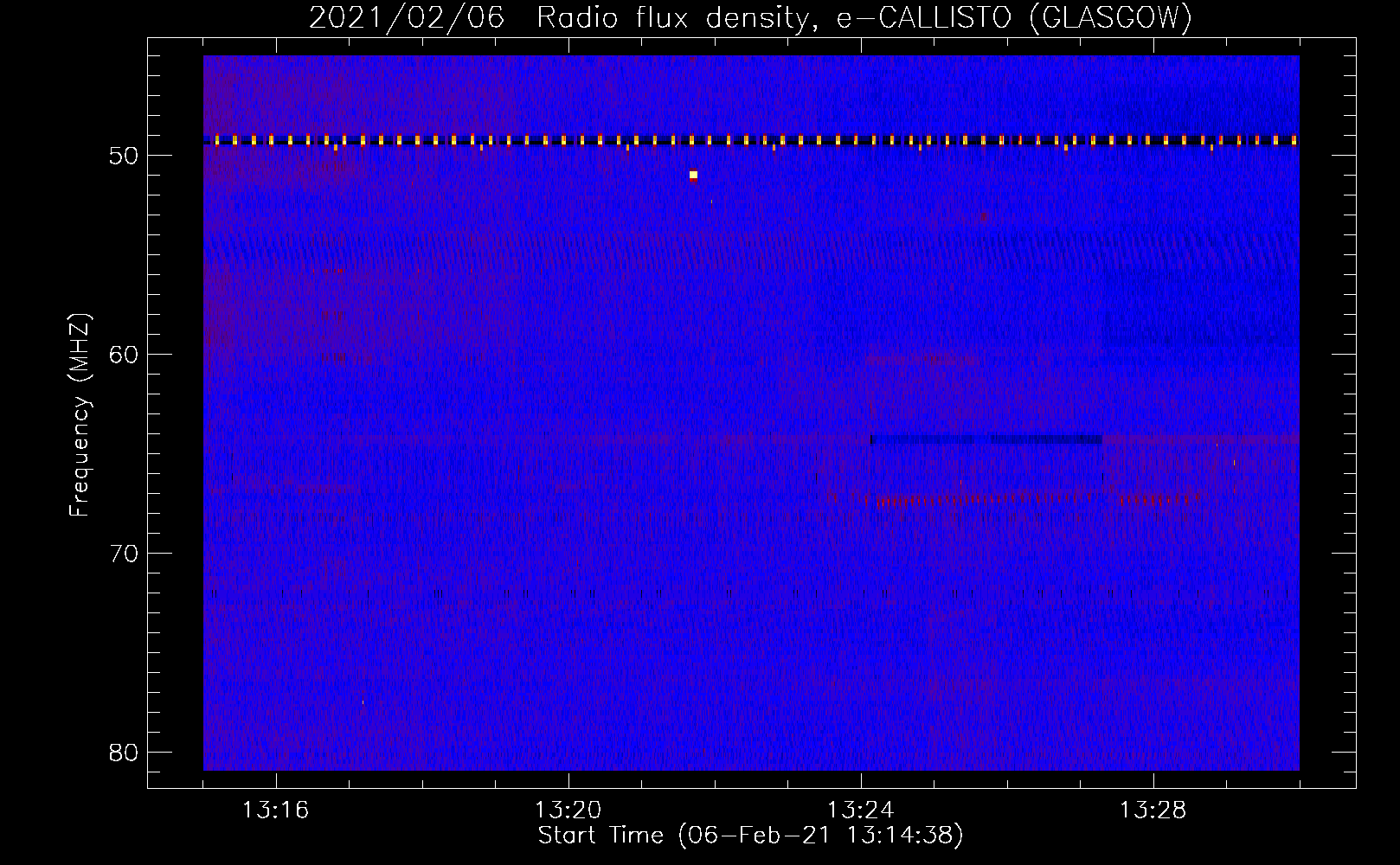Click the '70' frequency tick label

[x=124, y=554]
